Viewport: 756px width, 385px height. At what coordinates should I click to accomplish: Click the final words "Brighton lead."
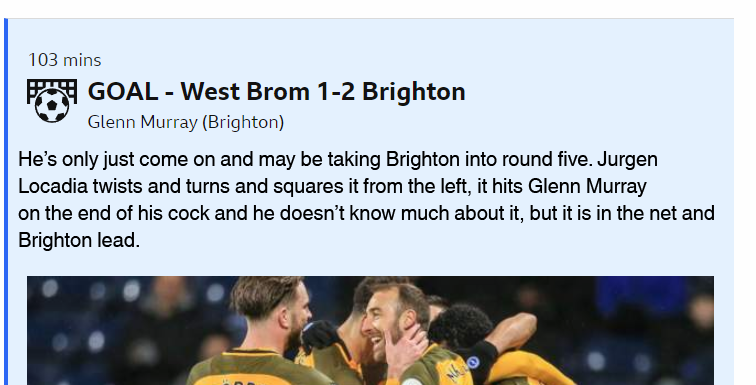(x=79, y=240)
